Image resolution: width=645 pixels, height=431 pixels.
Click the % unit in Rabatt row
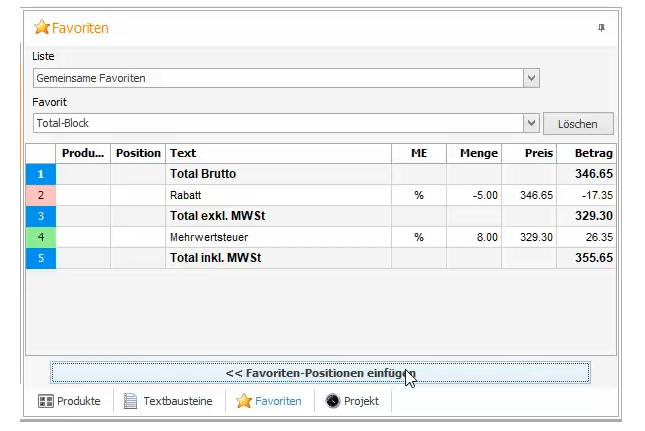[x=419, y=195]
